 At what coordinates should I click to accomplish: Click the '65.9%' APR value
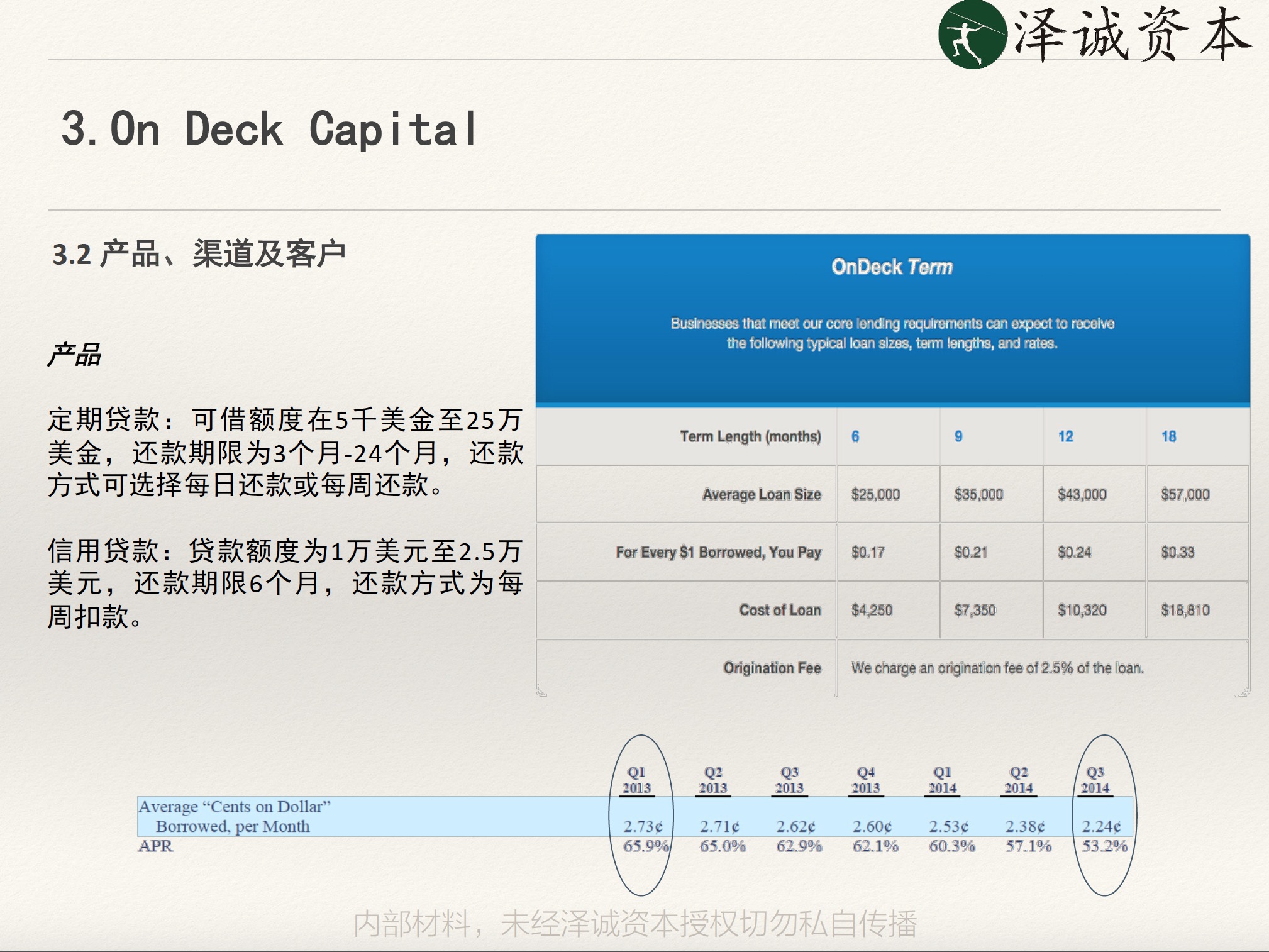[646, 846]
